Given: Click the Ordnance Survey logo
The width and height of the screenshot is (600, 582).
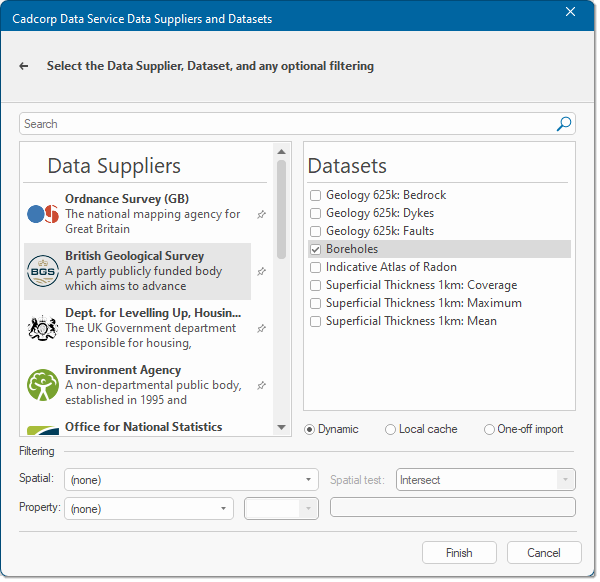Looking at the screenshot, I should click(43, 214).
